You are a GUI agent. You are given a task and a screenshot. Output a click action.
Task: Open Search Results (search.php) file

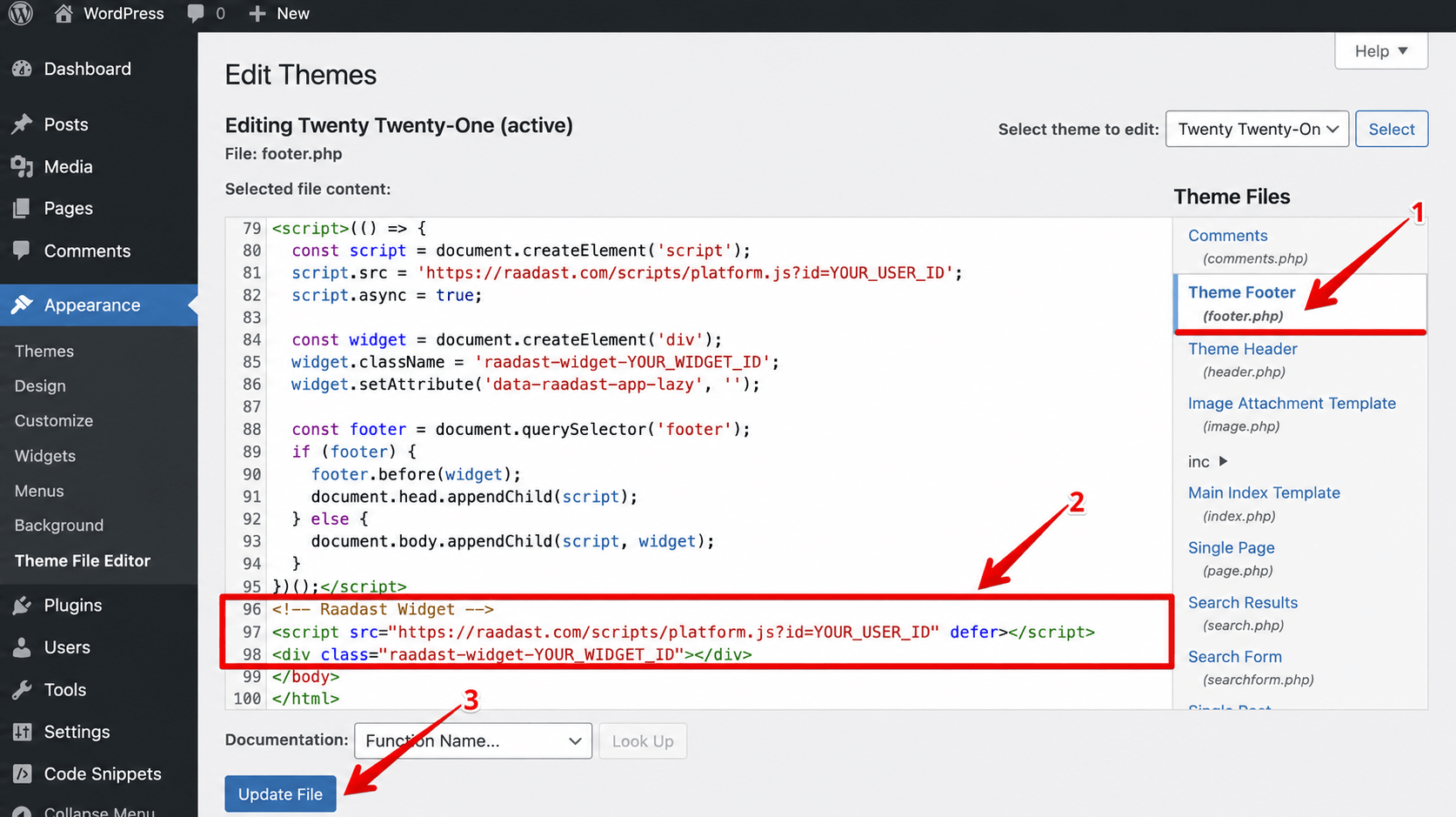(x=1243, y=602)
